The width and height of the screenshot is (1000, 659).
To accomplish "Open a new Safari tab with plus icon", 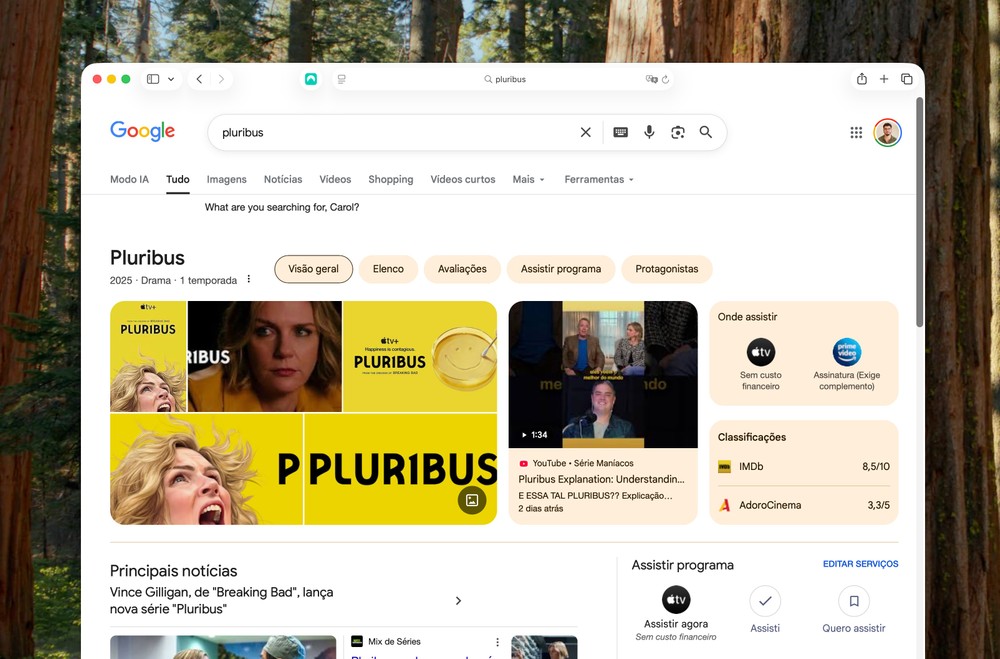I will click(x=884, y=79).
